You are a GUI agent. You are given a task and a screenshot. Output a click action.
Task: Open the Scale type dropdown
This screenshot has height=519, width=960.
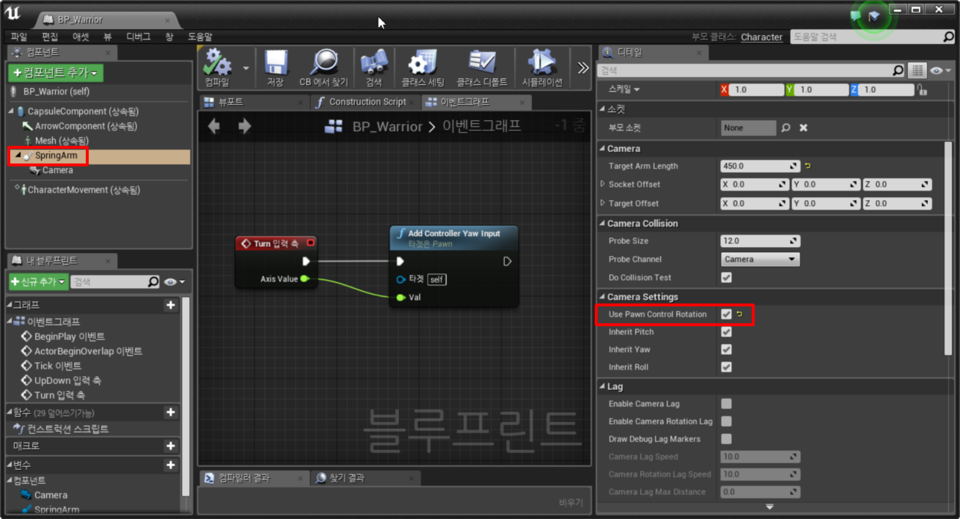pyautogui.click(x=624, y=89)
